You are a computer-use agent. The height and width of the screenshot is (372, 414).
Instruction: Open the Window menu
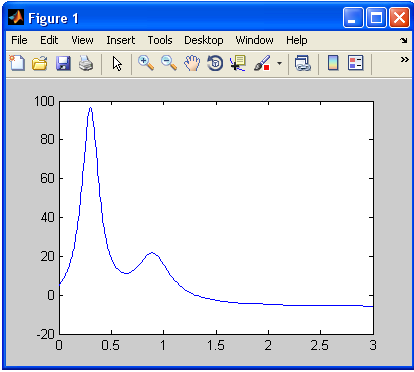pyautogui.click(x=254, y=40)
